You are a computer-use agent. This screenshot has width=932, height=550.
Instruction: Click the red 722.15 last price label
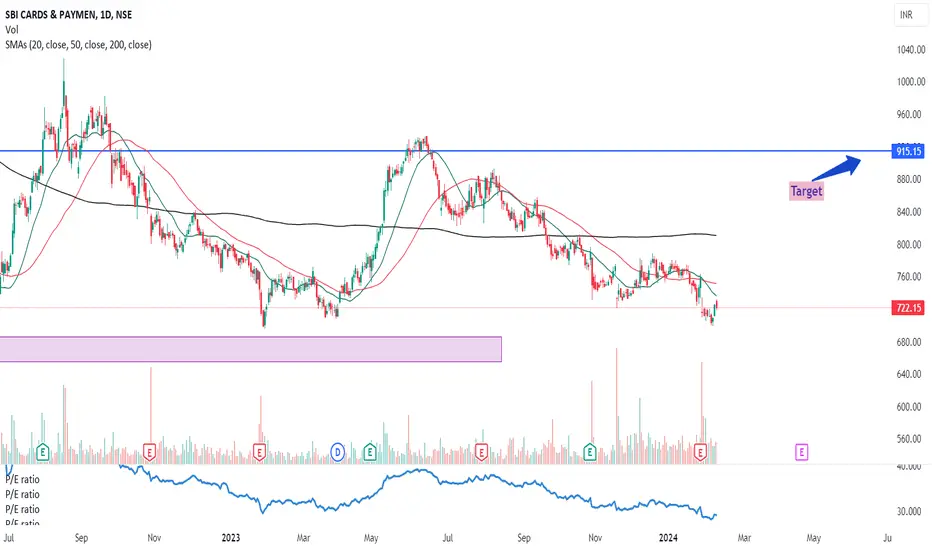909,308
